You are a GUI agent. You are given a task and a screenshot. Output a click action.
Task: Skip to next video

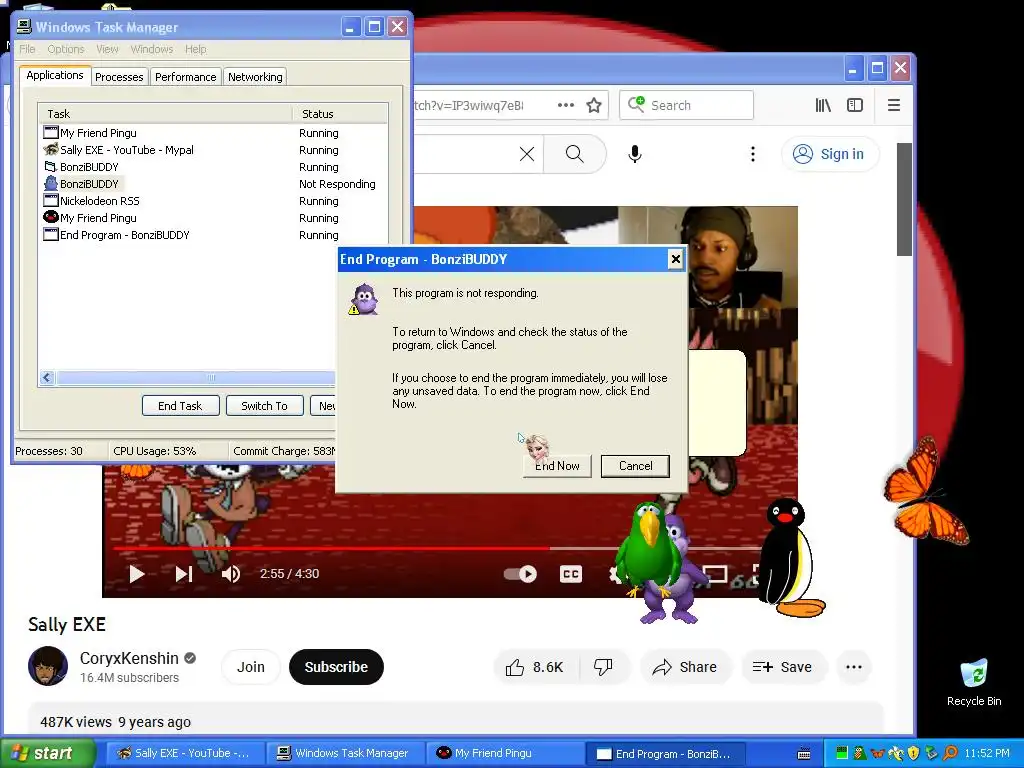point(184,574)
